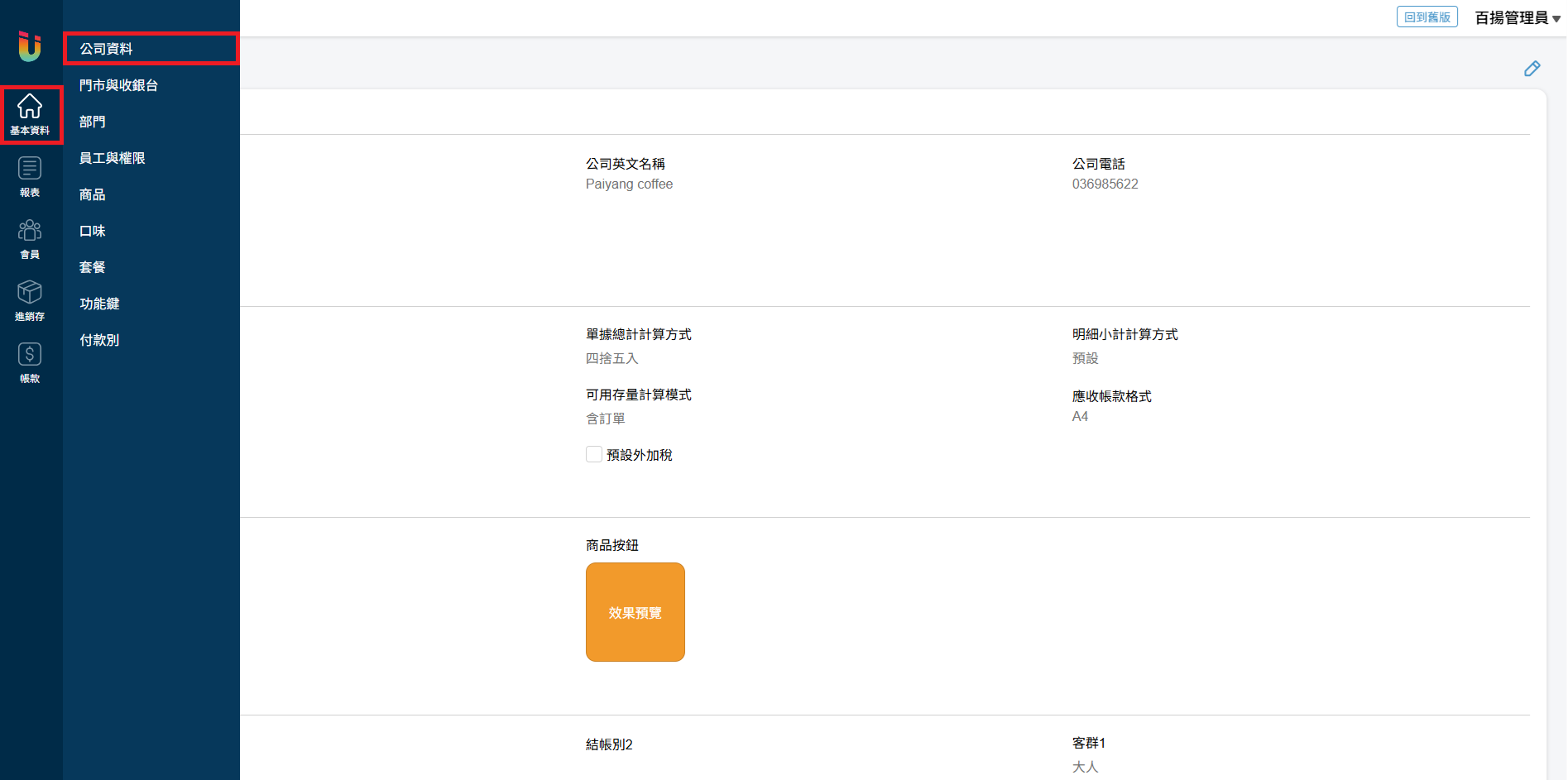Image resolution: width=1568 pixels, height=780 pixels.
Task: Open the 部門 submenu entry
Action: (93, 122)
